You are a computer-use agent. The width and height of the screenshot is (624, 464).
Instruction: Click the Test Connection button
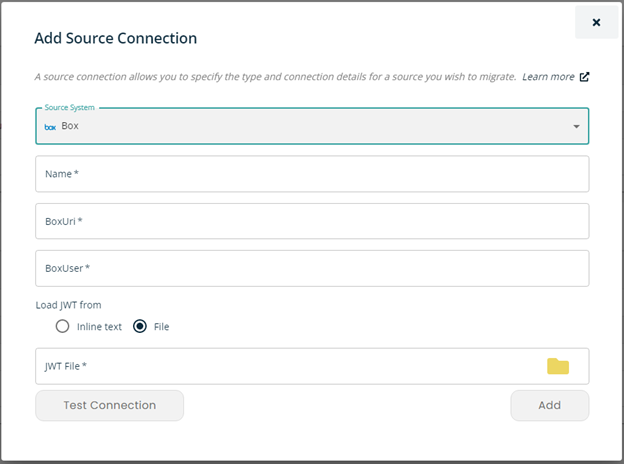point(109,405)
